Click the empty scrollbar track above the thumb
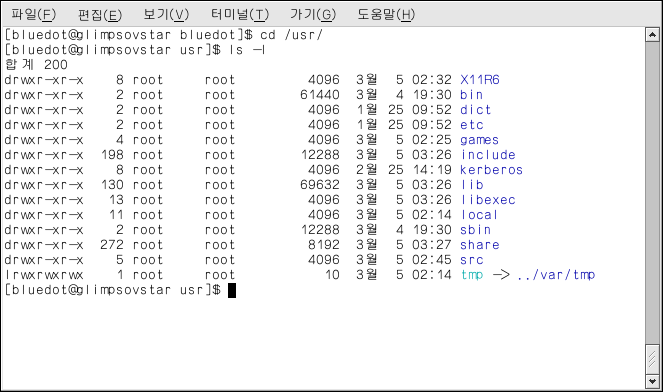 [652, 192]
